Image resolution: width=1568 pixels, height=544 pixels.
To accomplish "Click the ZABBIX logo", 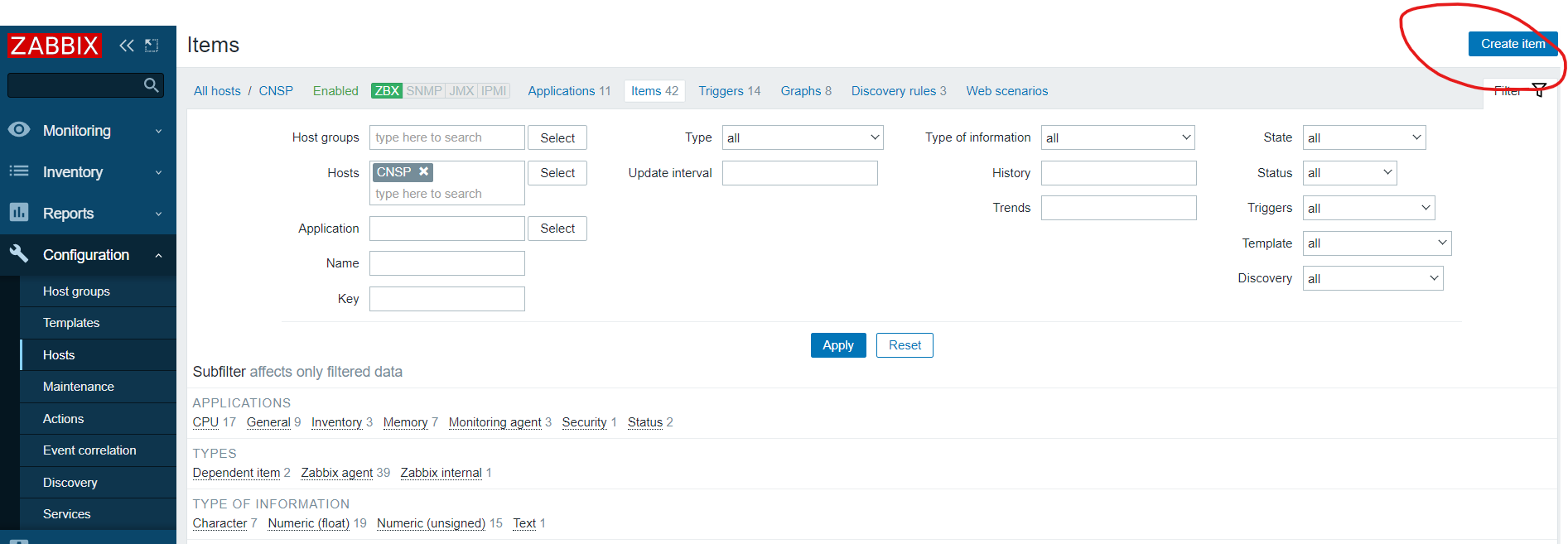I will point(55,45).
